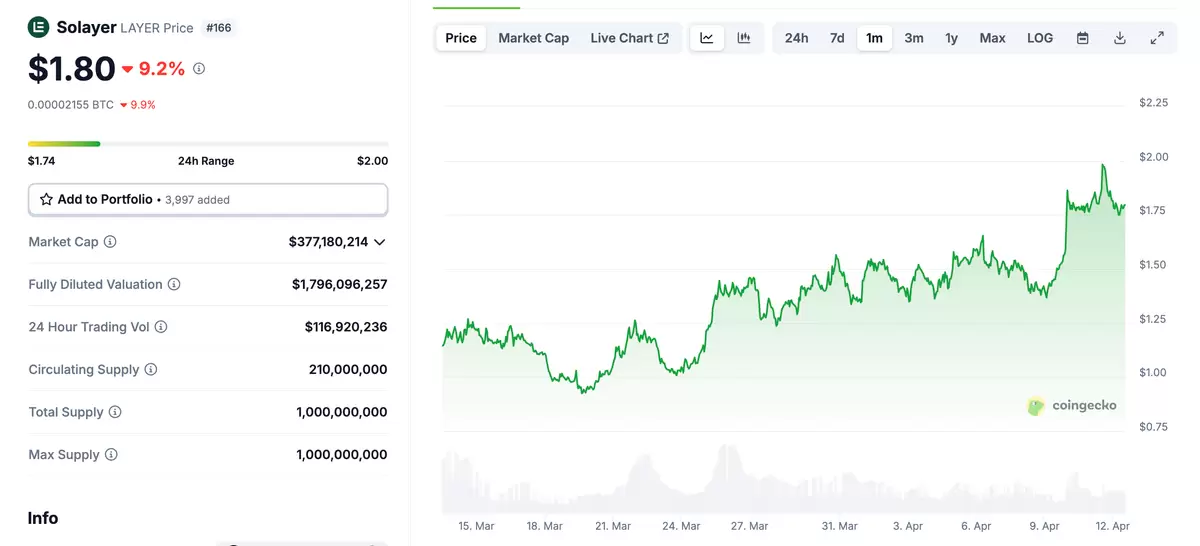Click the $1.80 current price
Screen dimensions: 1200x546
coord(72,68)
